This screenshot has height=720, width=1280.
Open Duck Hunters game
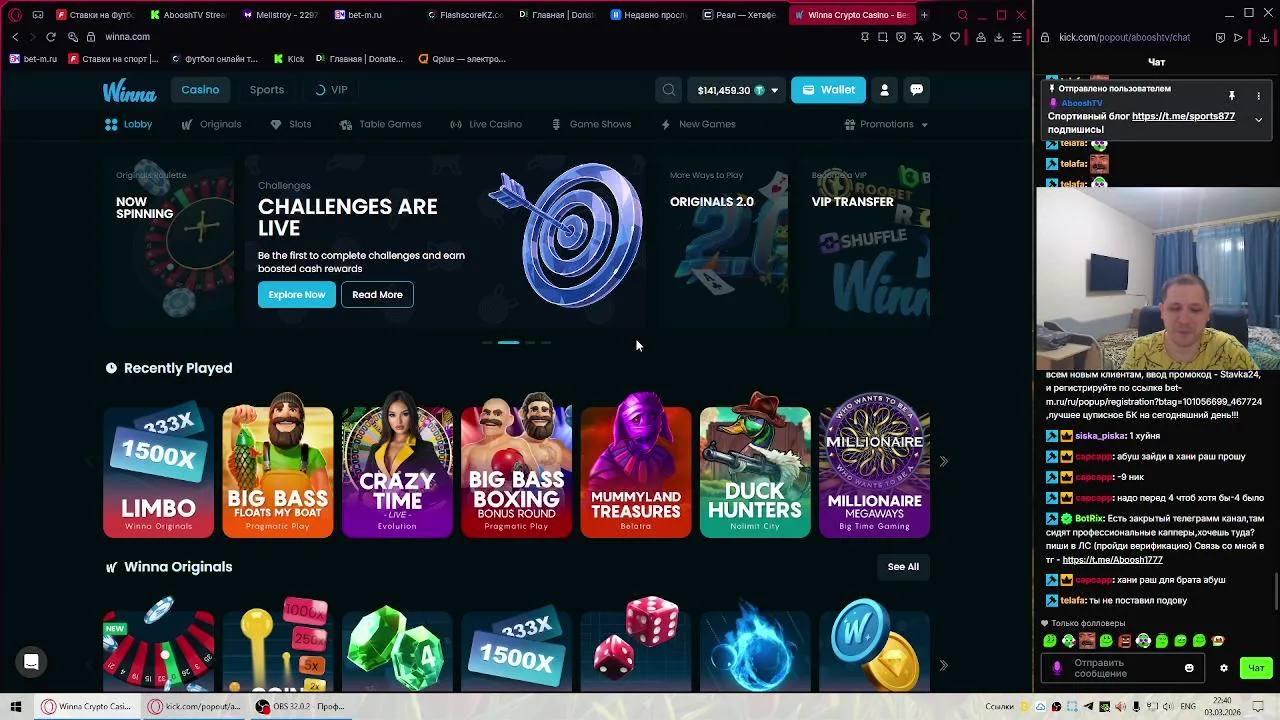755,465
